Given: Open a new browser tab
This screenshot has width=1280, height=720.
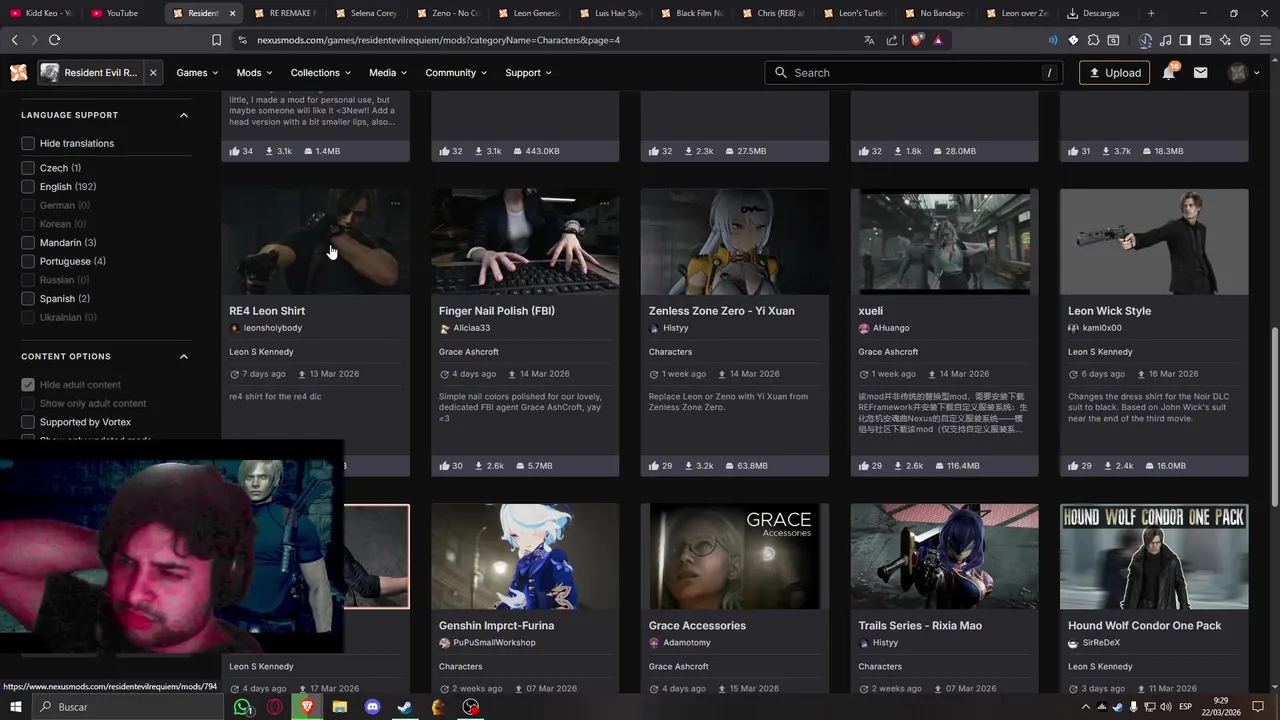Looking at the screenshot, I should (1151, 13).
